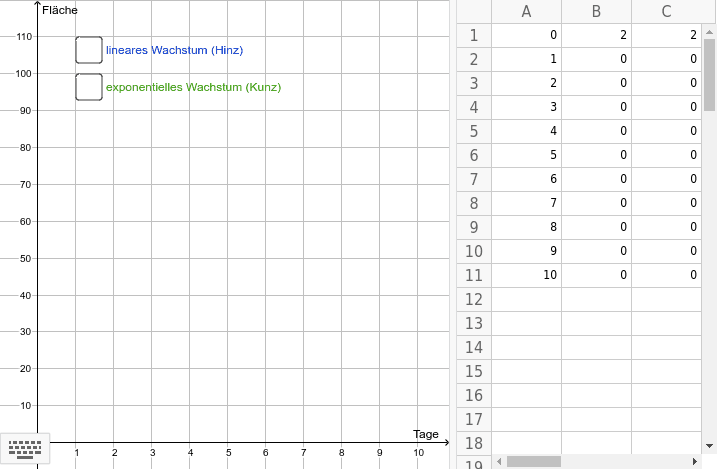Select empty cell B13
The height and width of the screenshot is (471, 719).
coord(597,323)
